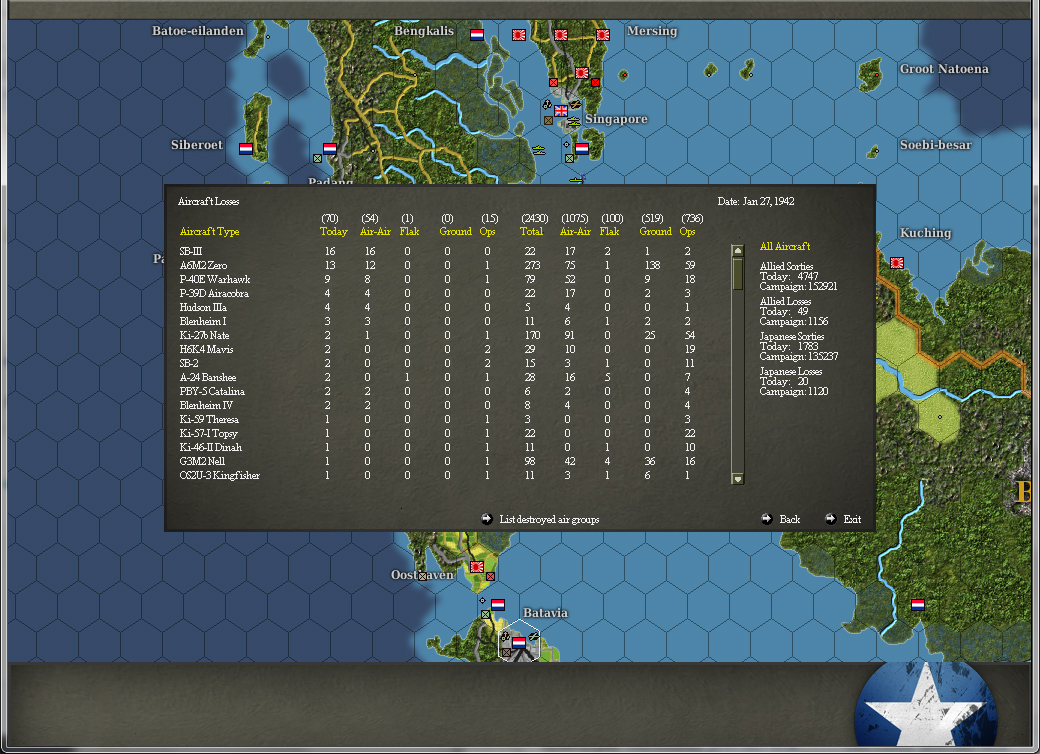Click the Japanese flag below Kuching label
This screenshot has width=1040, height=754.
(x=897, y=263)
